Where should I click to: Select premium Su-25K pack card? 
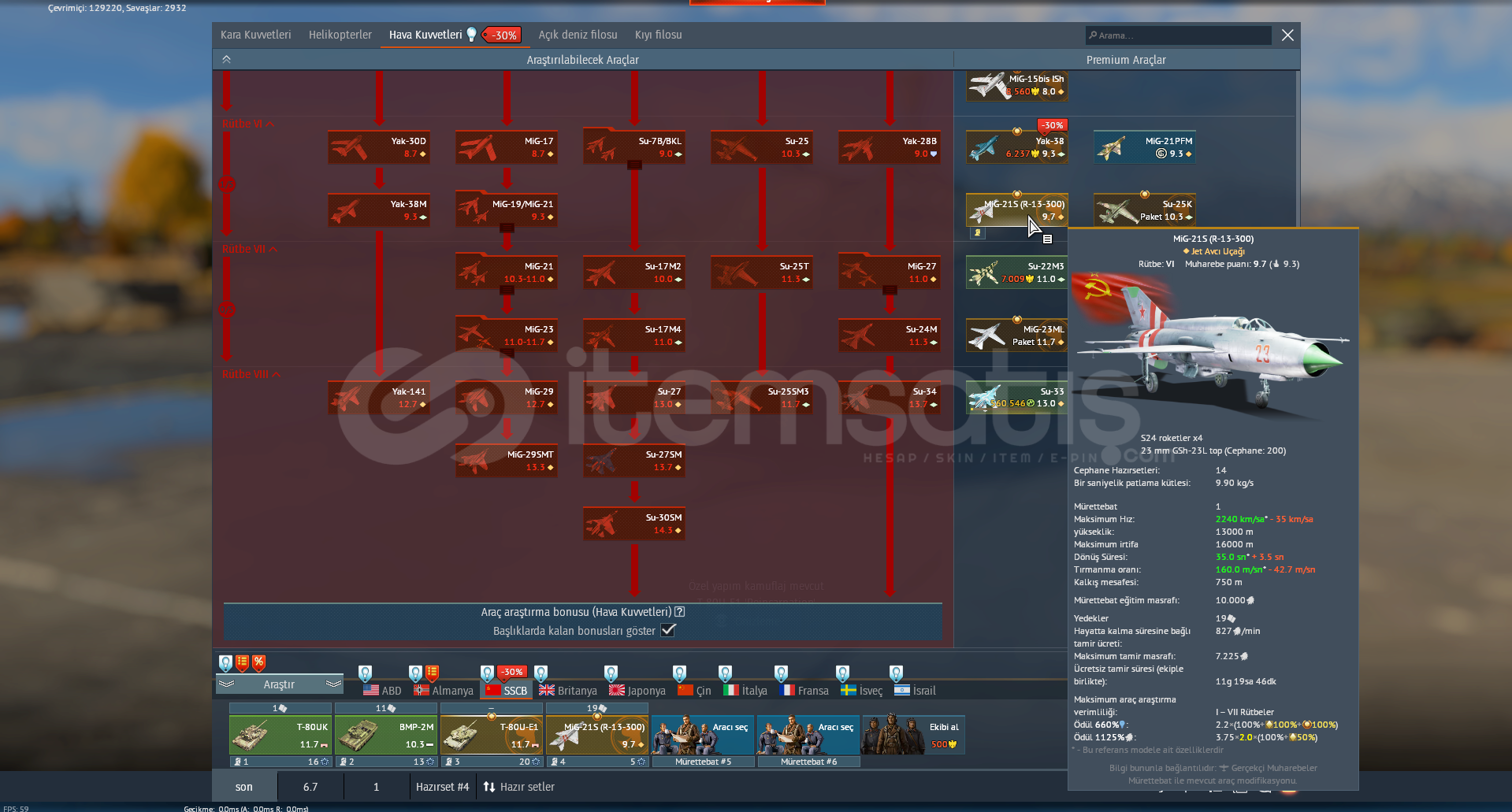coord(1145,210)
